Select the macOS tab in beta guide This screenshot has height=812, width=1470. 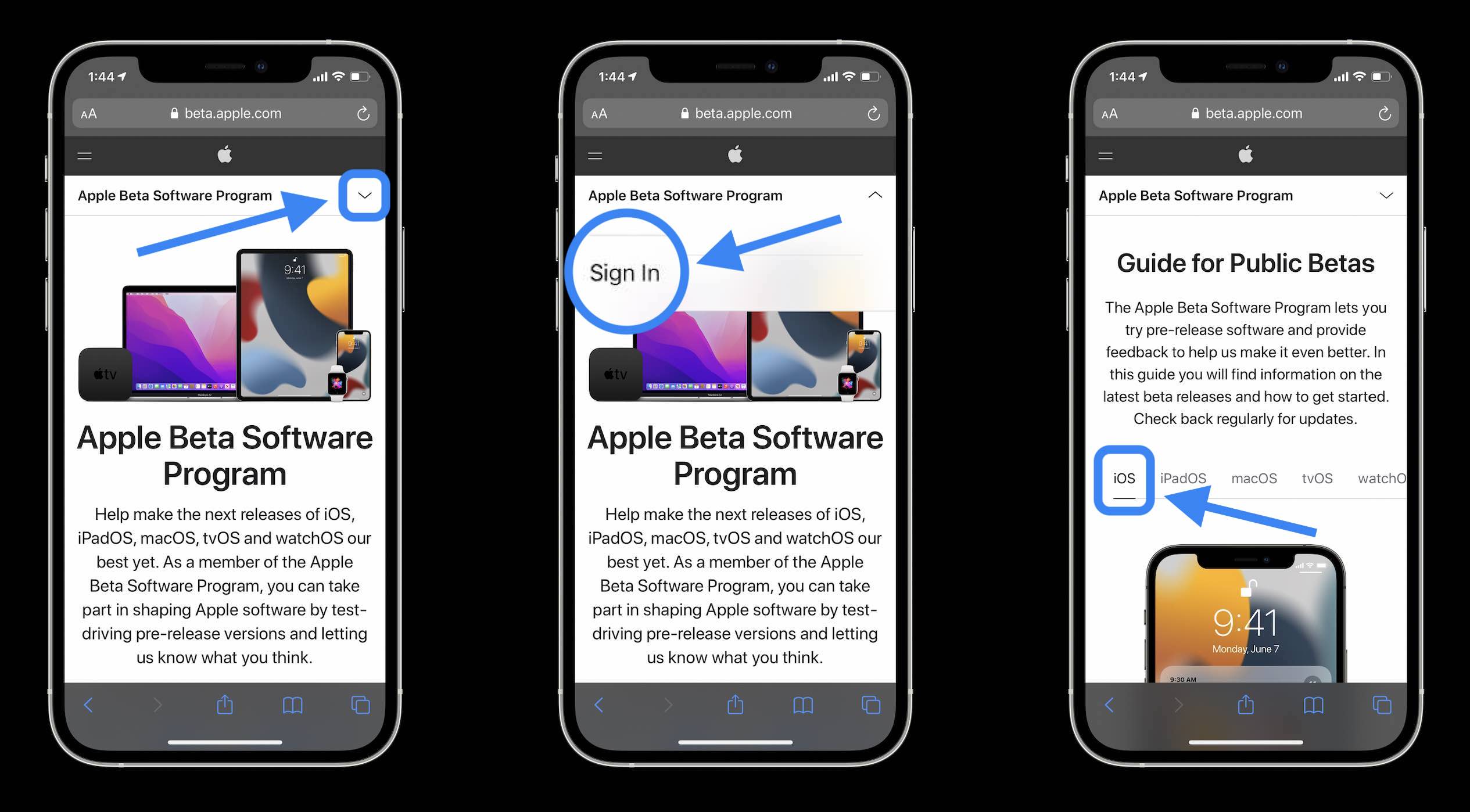pyautogui.click(x=1254, y=478)
